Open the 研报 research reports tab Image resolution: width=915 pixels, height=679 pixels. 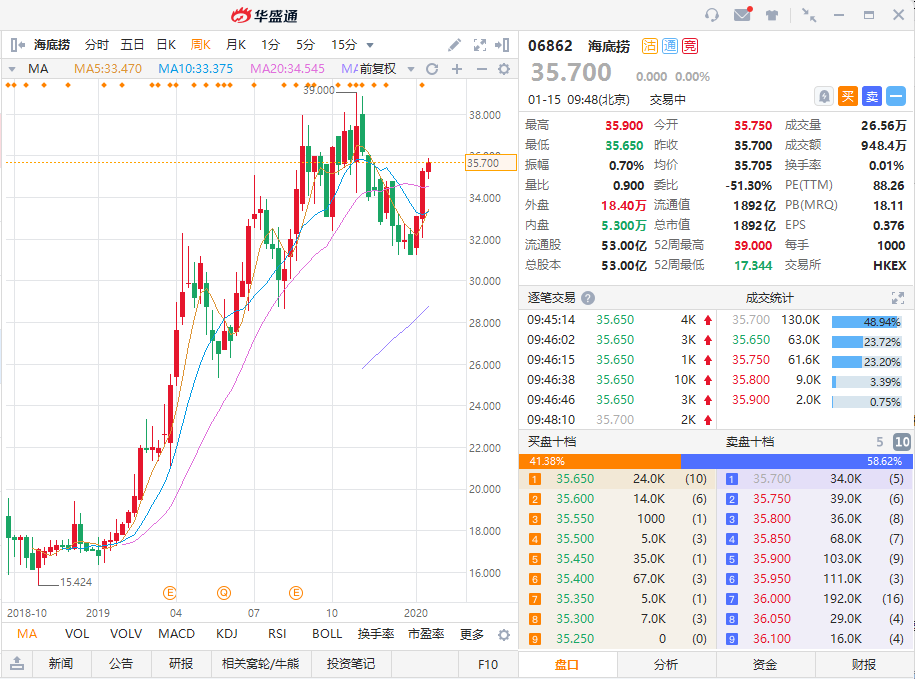[181, 664]
